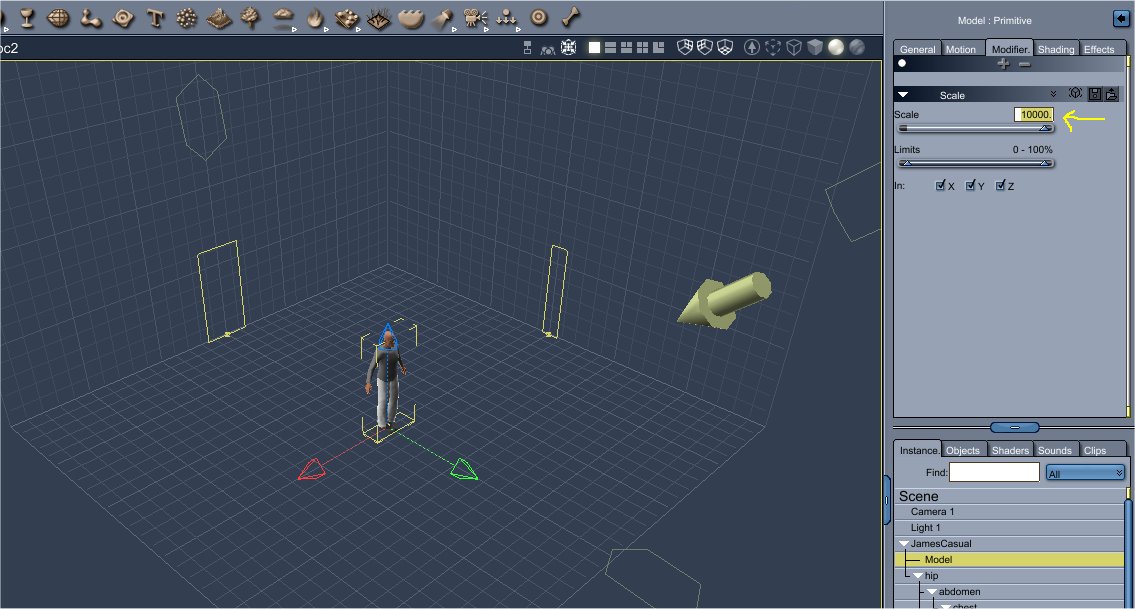This screenshot has width=1135, height=609.
Task: Open the Shaders tab
Action: tap(1010, 450)
